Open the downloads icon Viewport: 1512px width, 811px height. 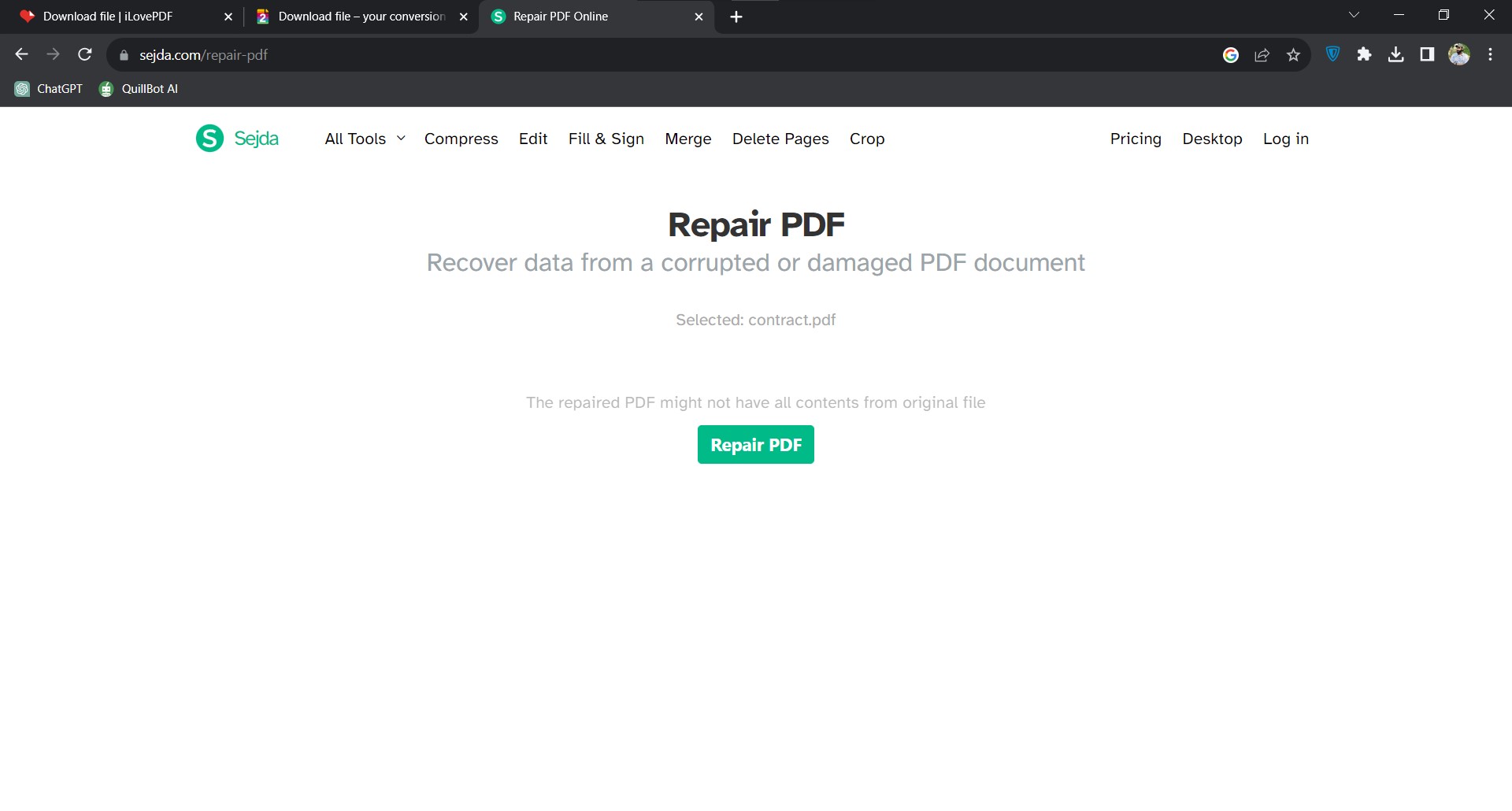point(1396,54)
